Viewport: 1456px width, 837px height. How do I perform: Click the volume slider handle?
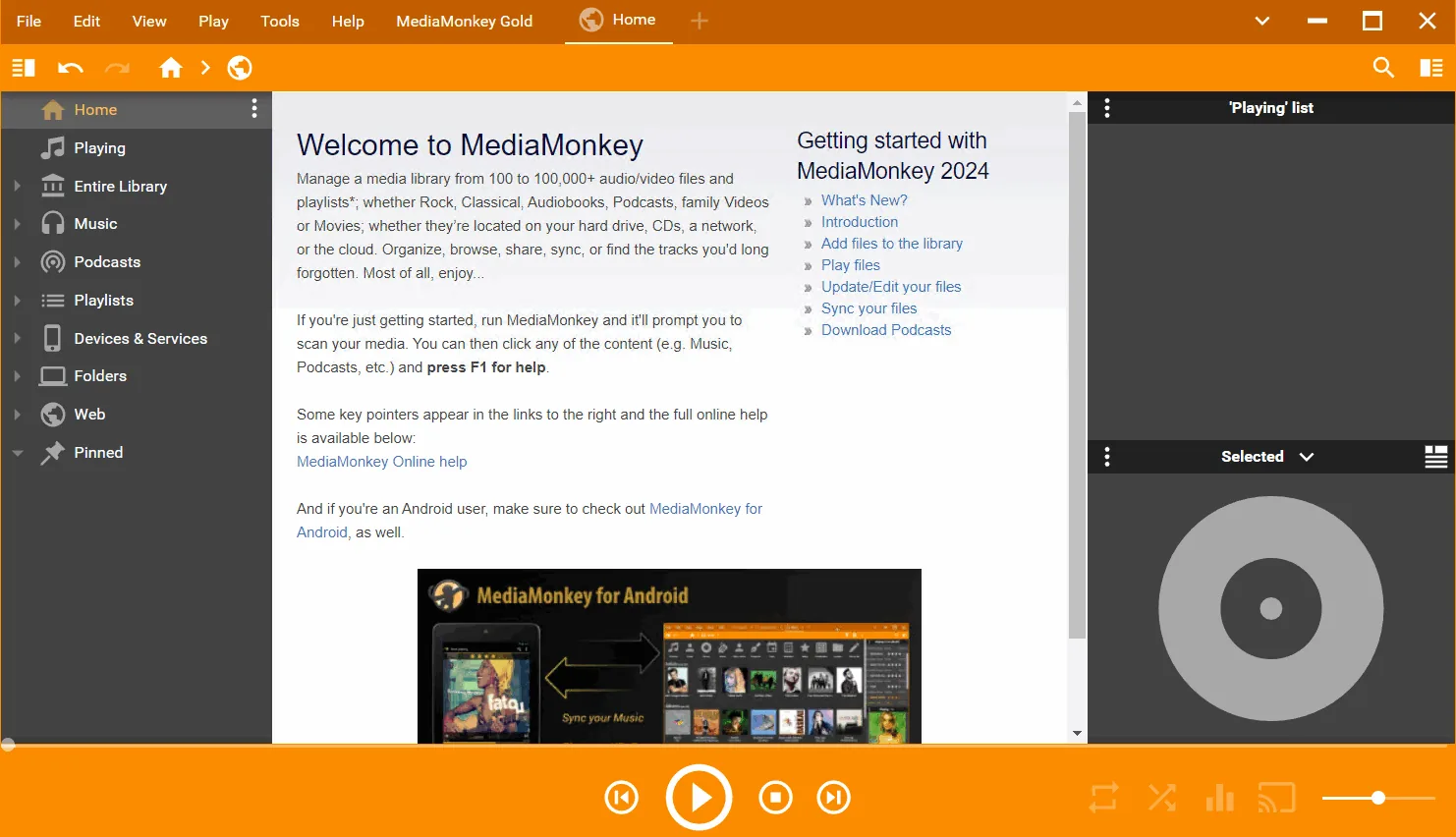1378,798
